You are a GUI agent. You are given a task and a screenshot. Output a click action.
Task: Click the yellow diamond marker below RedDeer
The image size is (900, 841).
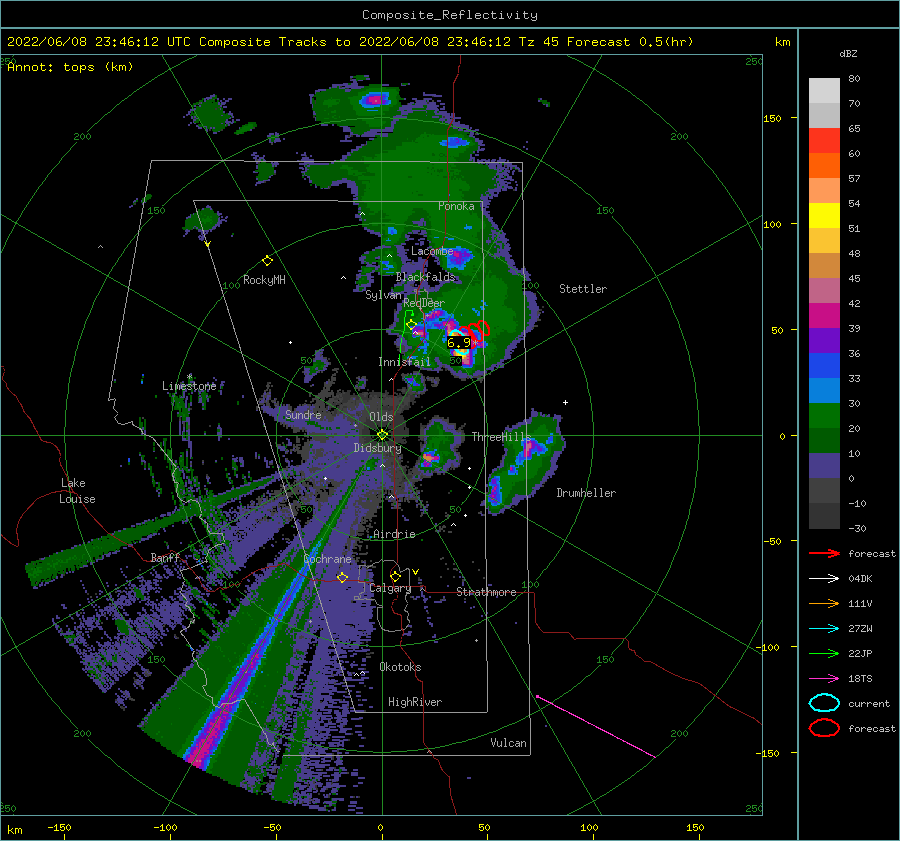[x=411, y=325]
